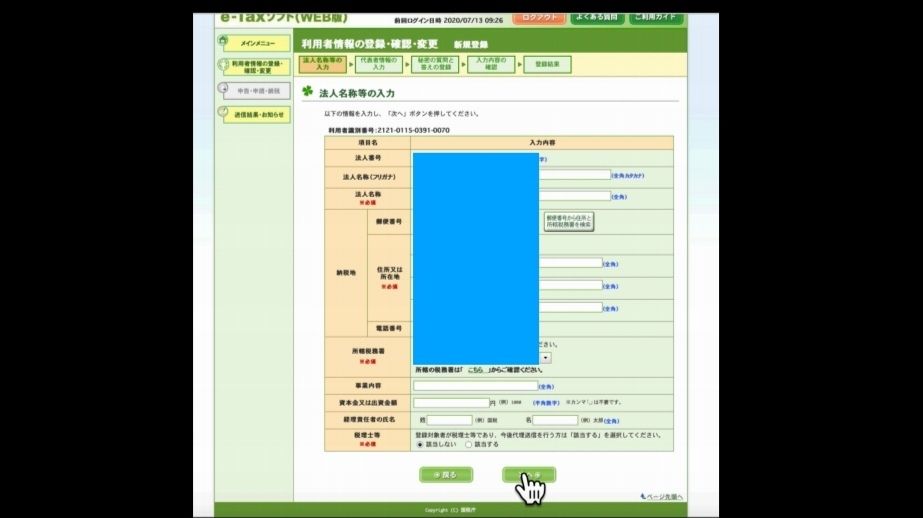Click the 秘密の質問と答えの登録 step

tap(438, 64)
